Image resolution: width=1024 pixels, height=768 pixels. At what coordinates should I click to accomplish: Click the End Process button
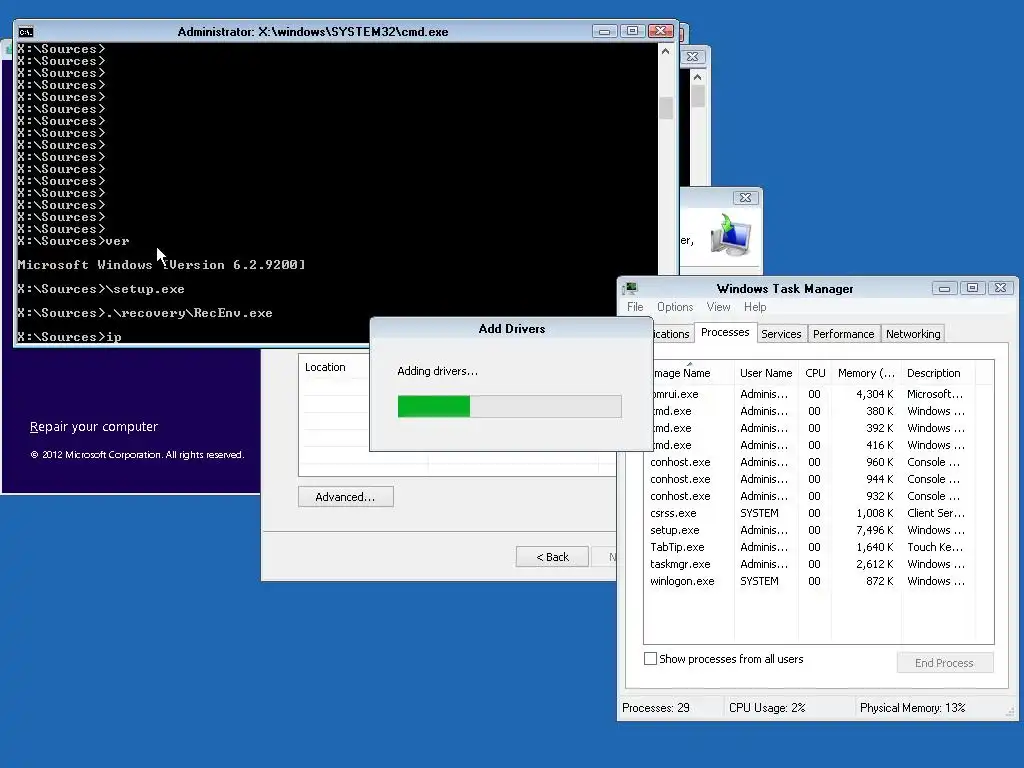click(944, 663)
